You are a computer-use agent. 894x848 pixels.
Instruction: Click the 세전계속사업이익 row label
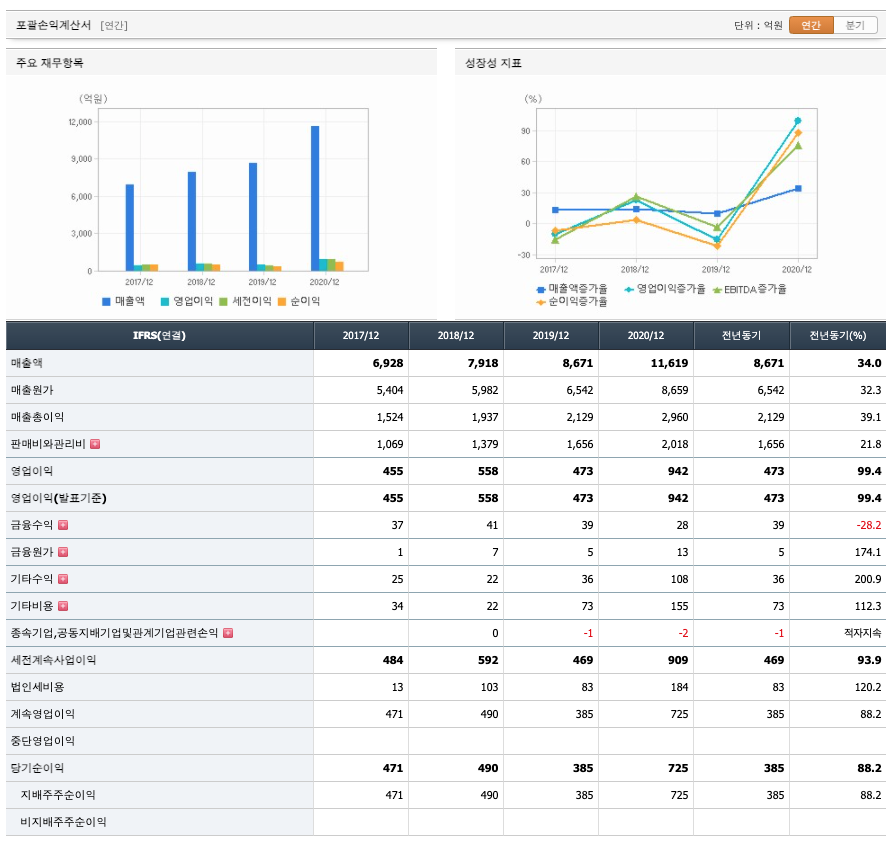(54, 660)
